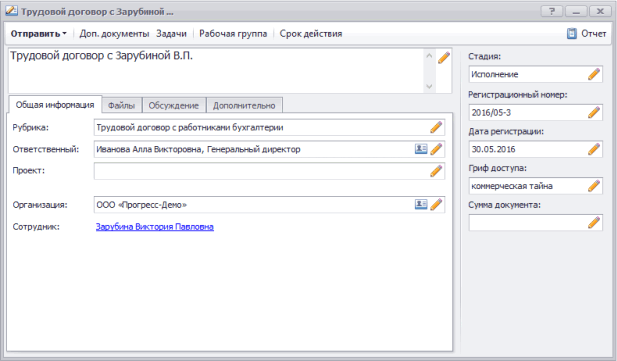Switch to the Файлы tab
This screenshot has width=617, height=361.
coord(122,105)
